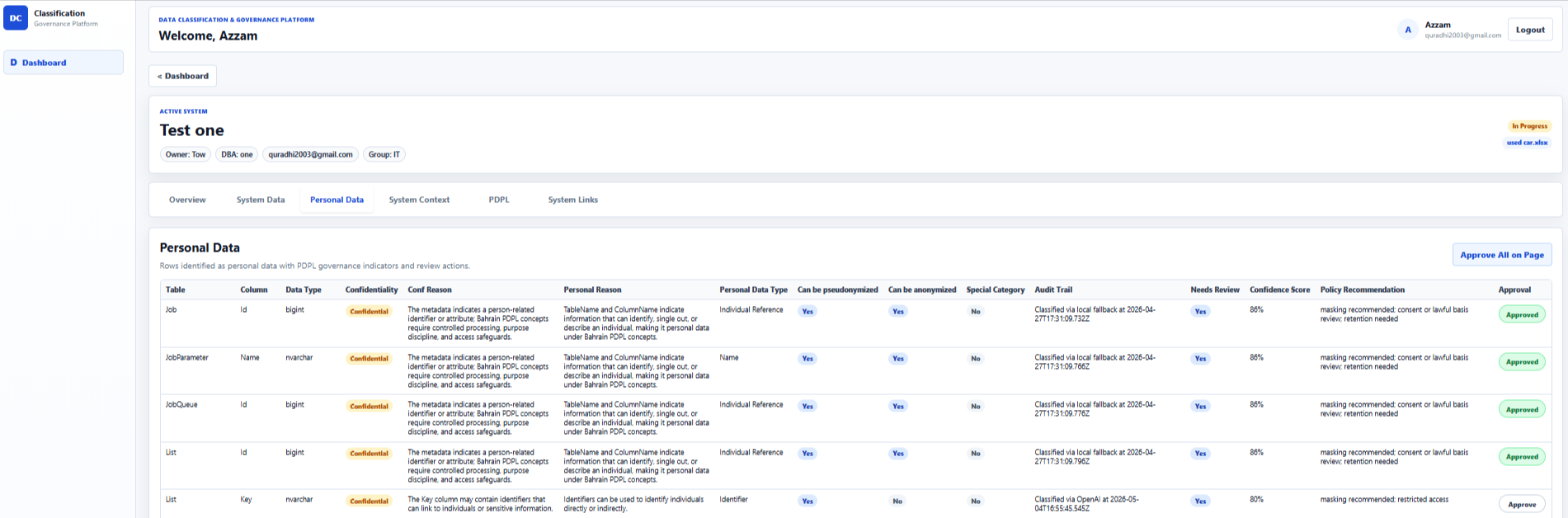
Task: Click the Special Category column header
Action: coord(996,290)
